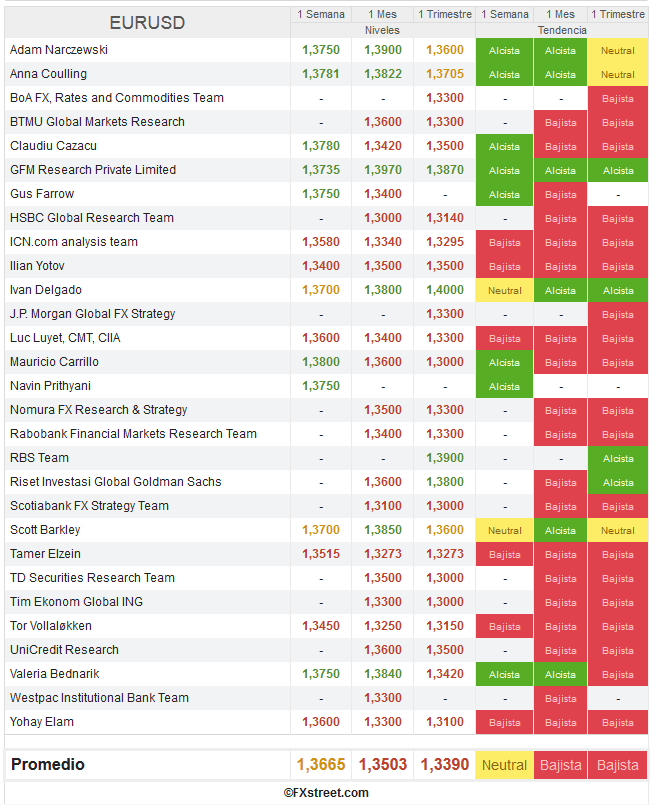This screenshot has width=655, height=805.
Task: Open HSBC Global Research Team entry
Action: coord(92,218)
